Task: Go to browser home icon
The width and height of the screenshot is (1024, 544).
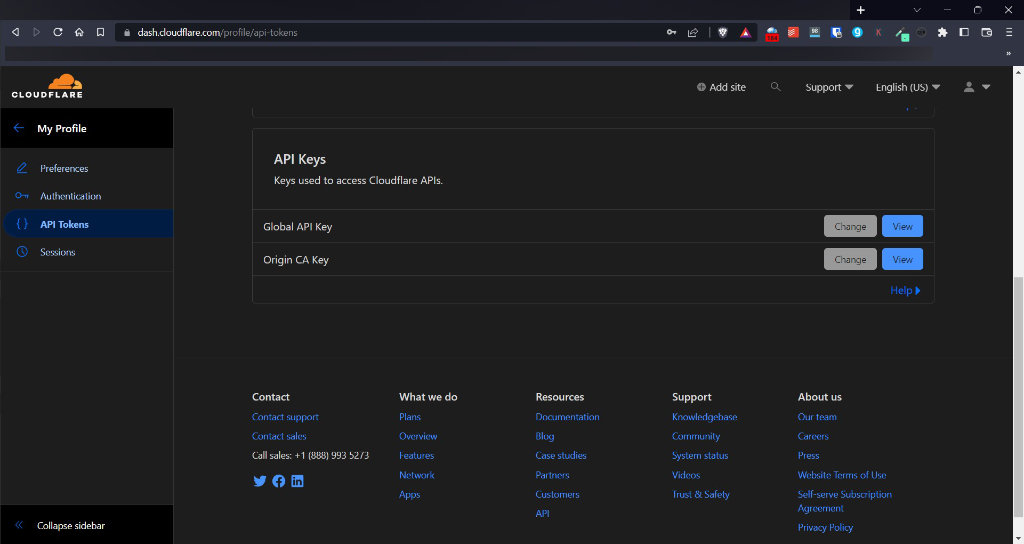Action: pyautogui.click(x=79, y=32)
